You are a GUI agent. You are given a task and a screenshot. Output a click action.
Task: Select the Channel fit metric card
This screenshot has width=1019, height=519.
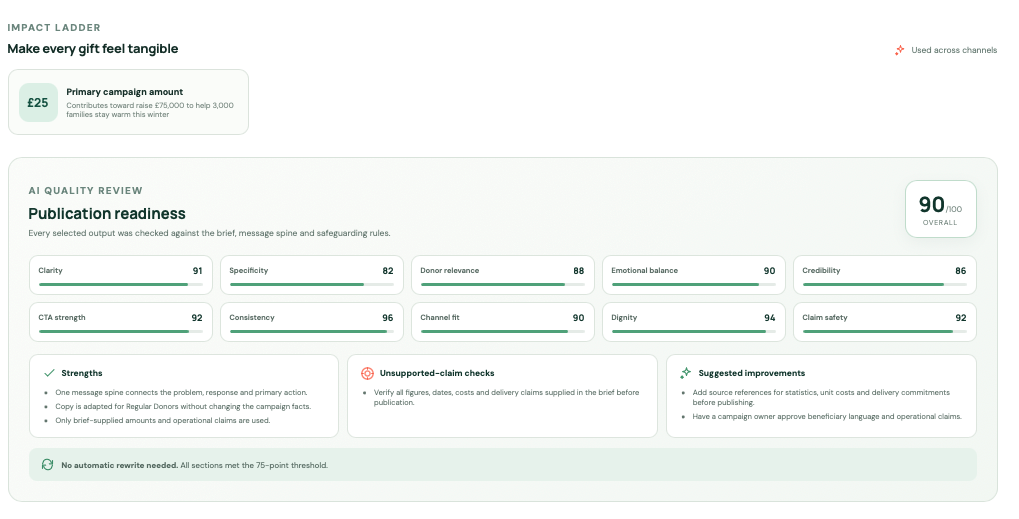click(x=502, y=322)
